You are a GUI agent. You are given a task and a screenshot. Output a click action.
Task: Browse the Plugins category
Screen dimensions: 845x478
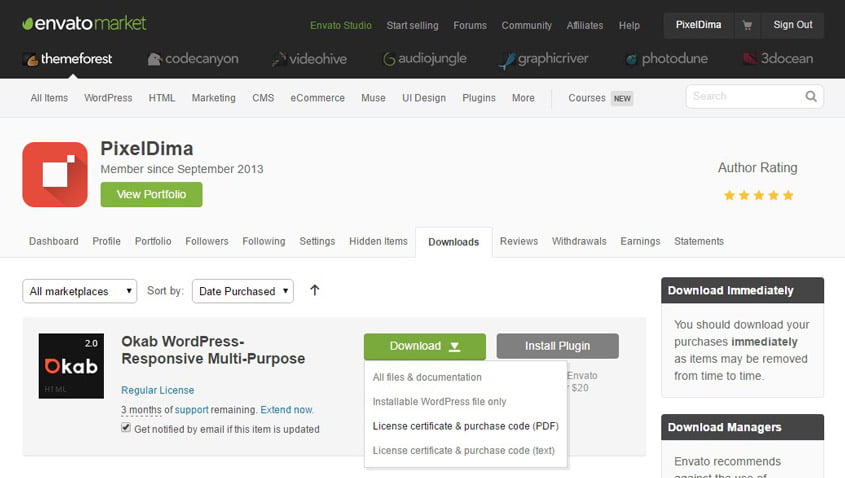coord(479,98)
